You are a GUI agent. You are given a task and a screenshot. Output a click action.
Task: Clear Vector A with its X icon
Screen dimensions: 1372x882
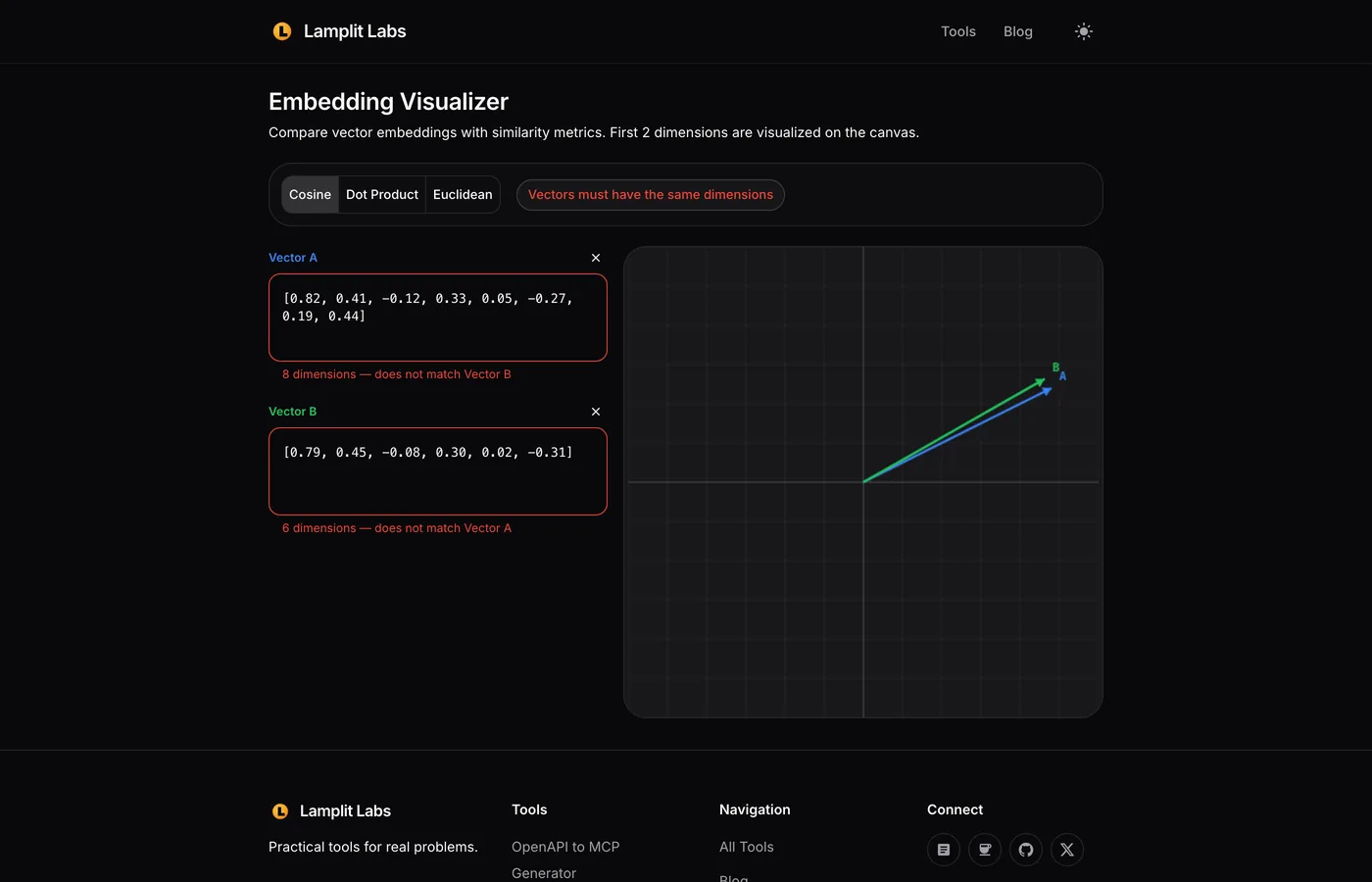pyautogui.click(x=596, y=258)
